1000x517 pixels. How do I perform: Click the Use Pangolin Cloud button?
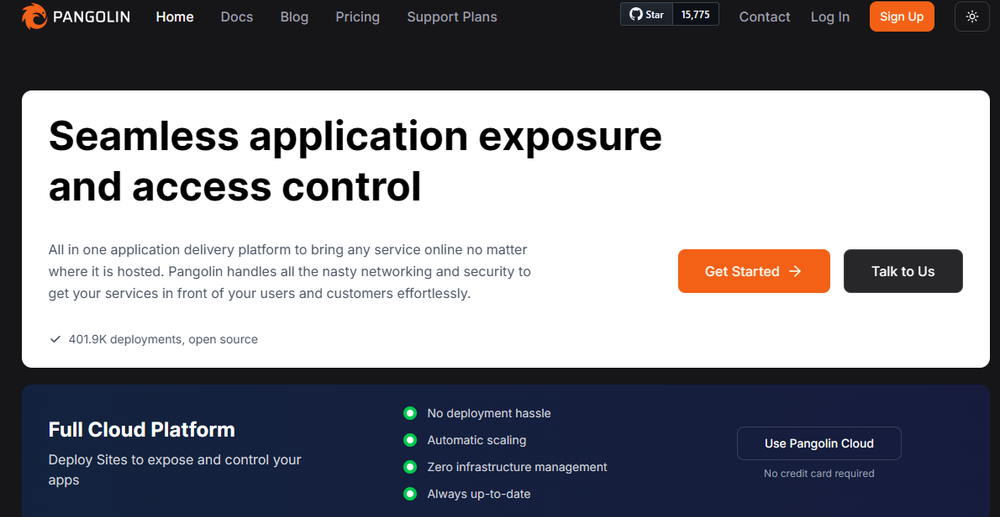point(819,443)
